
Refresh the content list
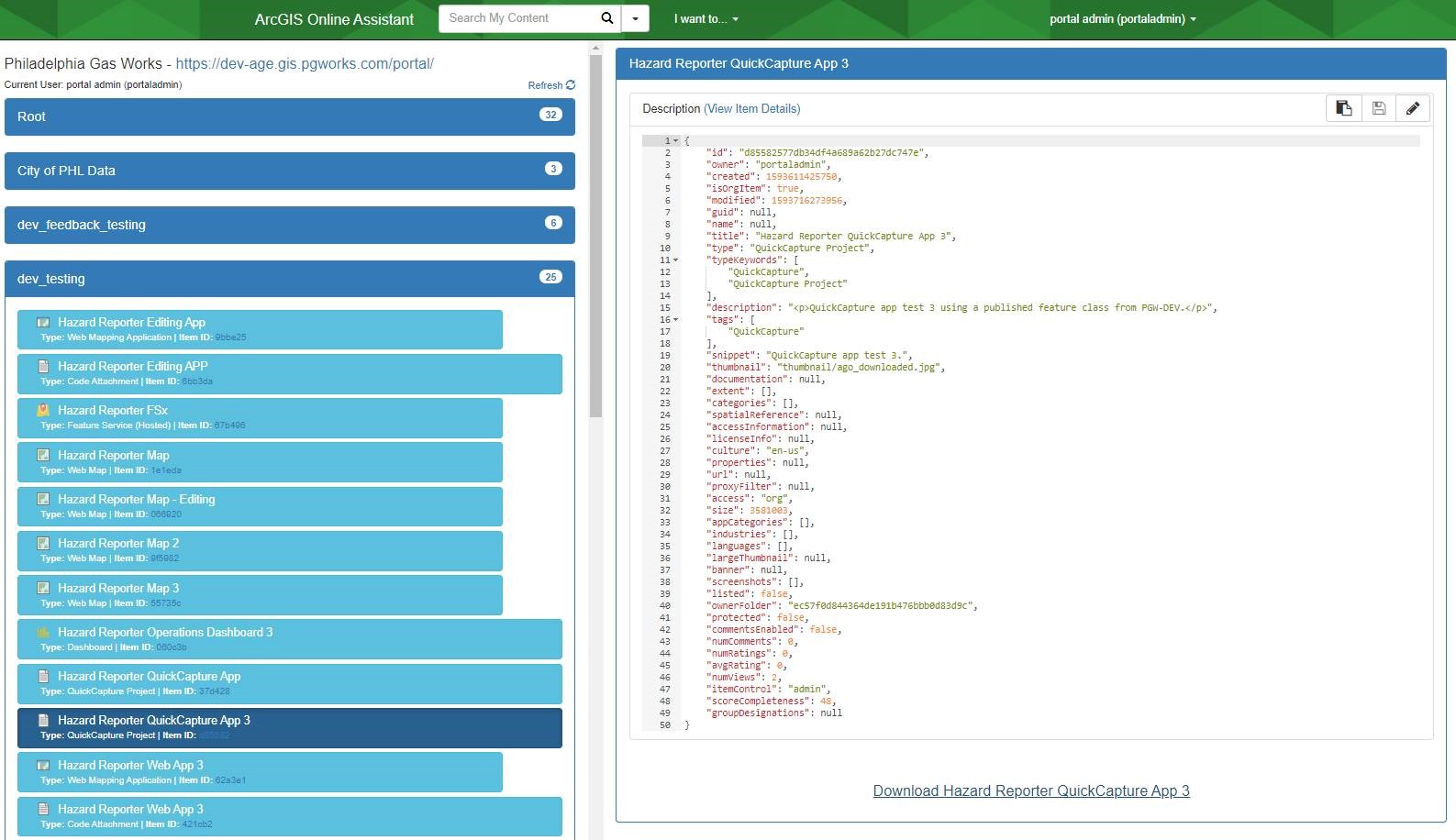[551, 85]
